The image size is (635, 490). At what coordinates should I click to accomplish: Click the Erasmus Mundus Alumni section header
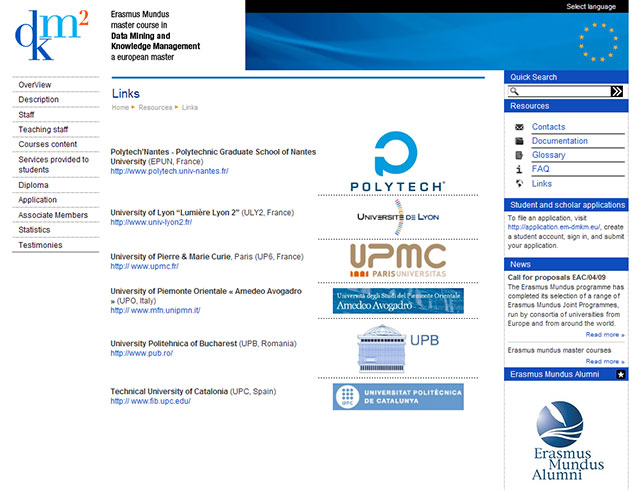click(x=566, y=375)
